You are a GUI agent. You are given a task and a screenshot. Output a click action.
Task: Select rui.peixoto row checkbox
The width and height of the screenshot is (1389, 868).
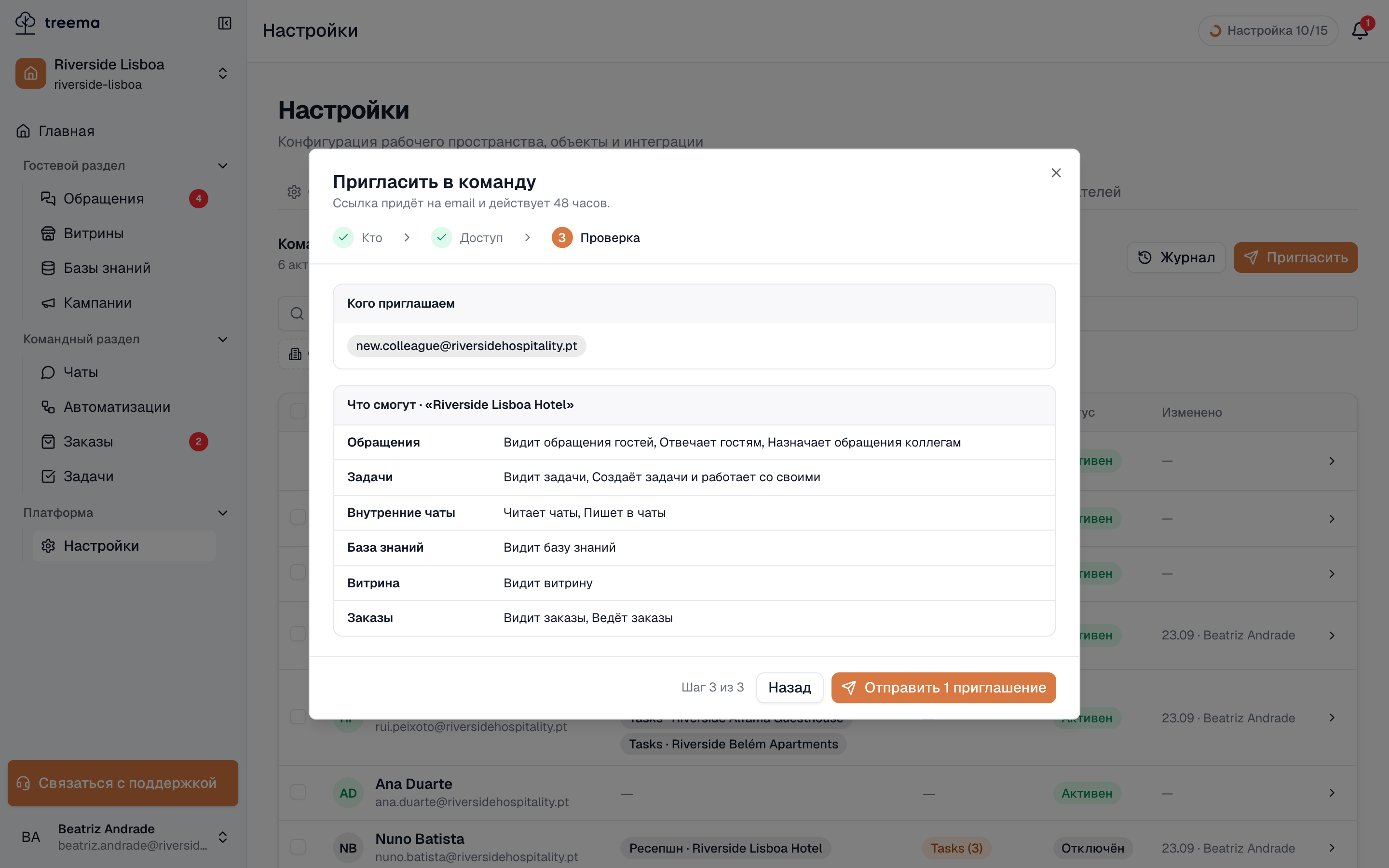298,717
